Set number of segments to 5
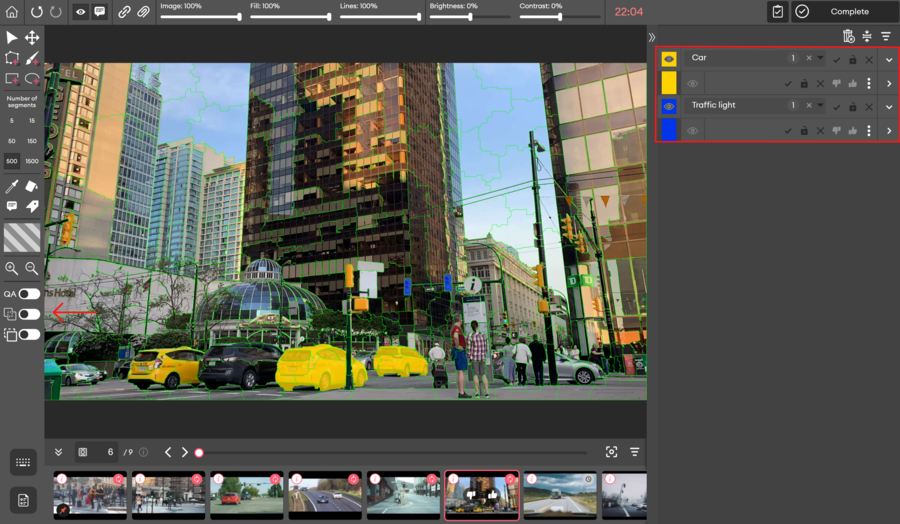Viewport: 900px width, 524px height. [x=11, y=121]
